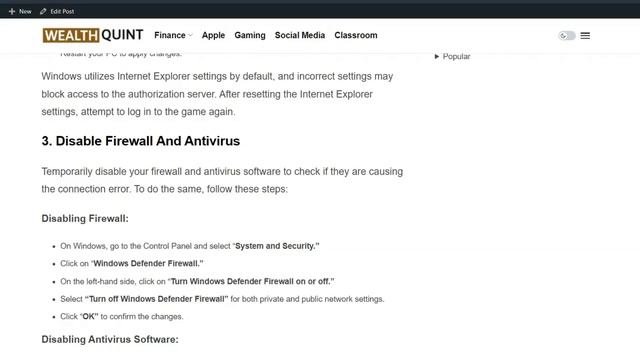Click the Disabling Antivirus Software subheading
The height and width of the screenshot is (360, 640).
point(110,339)
